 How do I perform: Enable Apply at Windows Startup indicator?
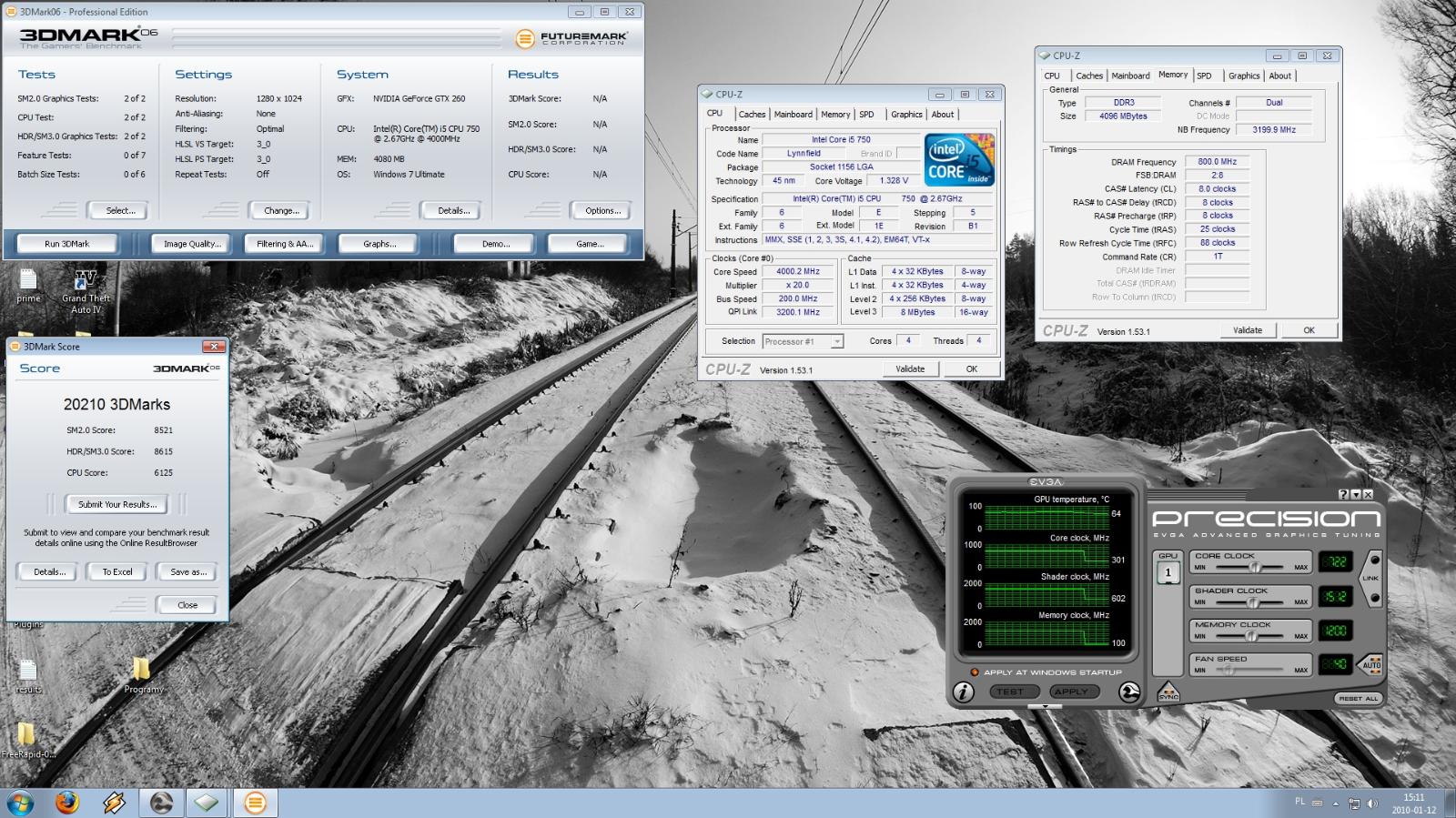pos(975,672)
